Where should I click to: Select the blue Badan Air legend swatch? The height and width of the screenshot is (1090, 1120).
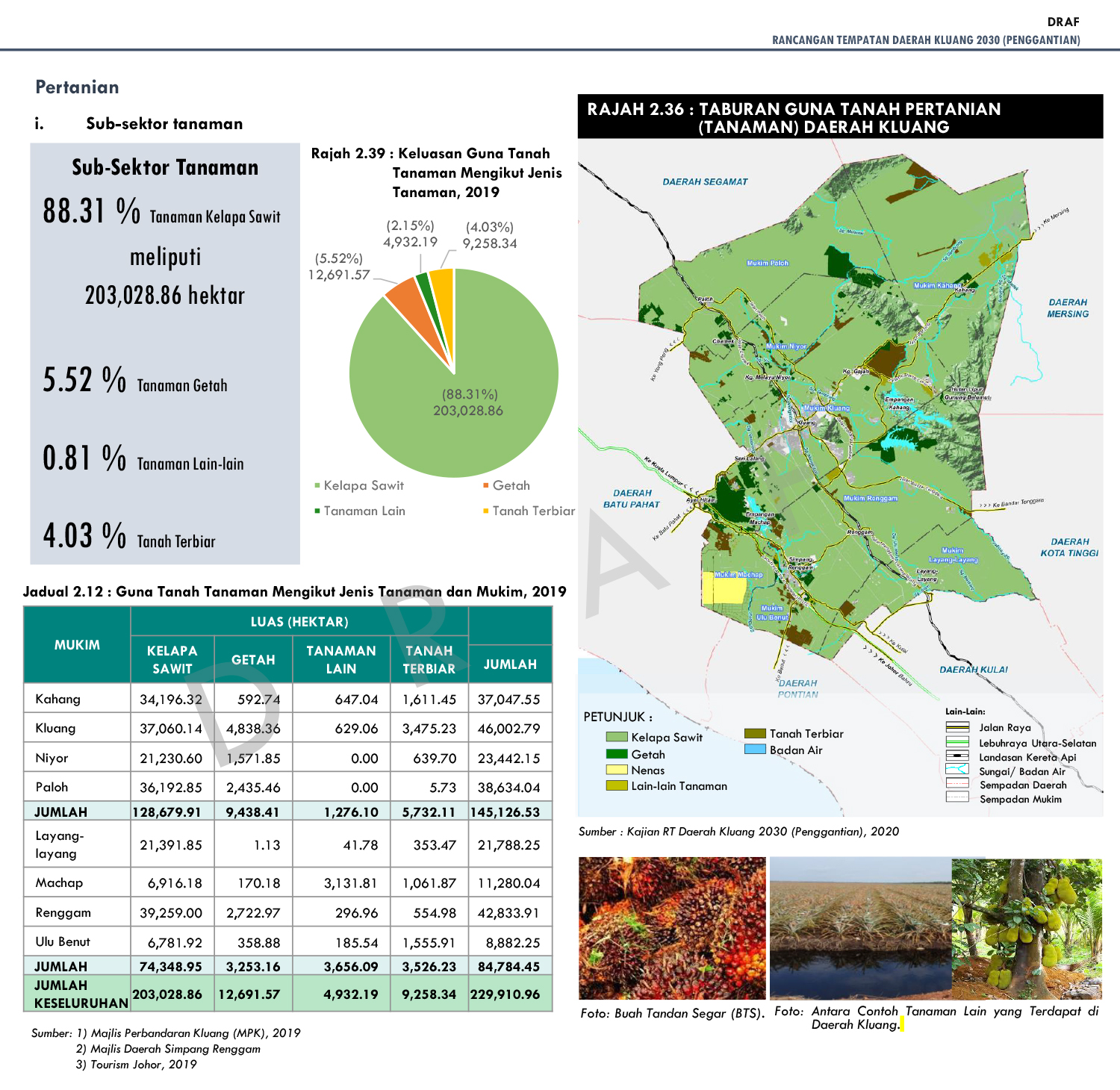pyautogui.click(x=755, y=750)
